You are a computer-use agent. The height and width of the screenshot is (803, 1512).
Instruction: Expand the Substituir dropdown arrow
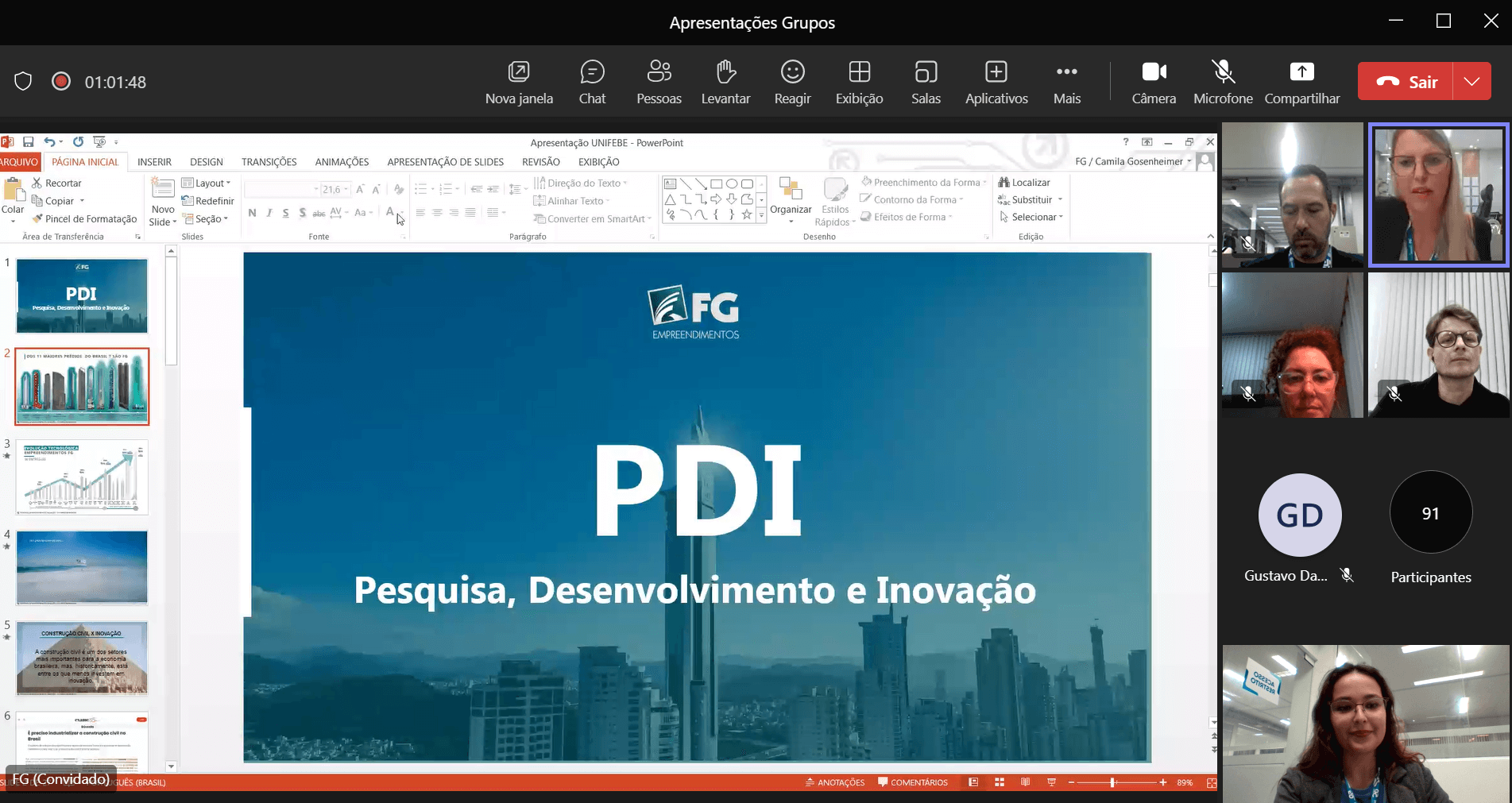coord(1060,199)
